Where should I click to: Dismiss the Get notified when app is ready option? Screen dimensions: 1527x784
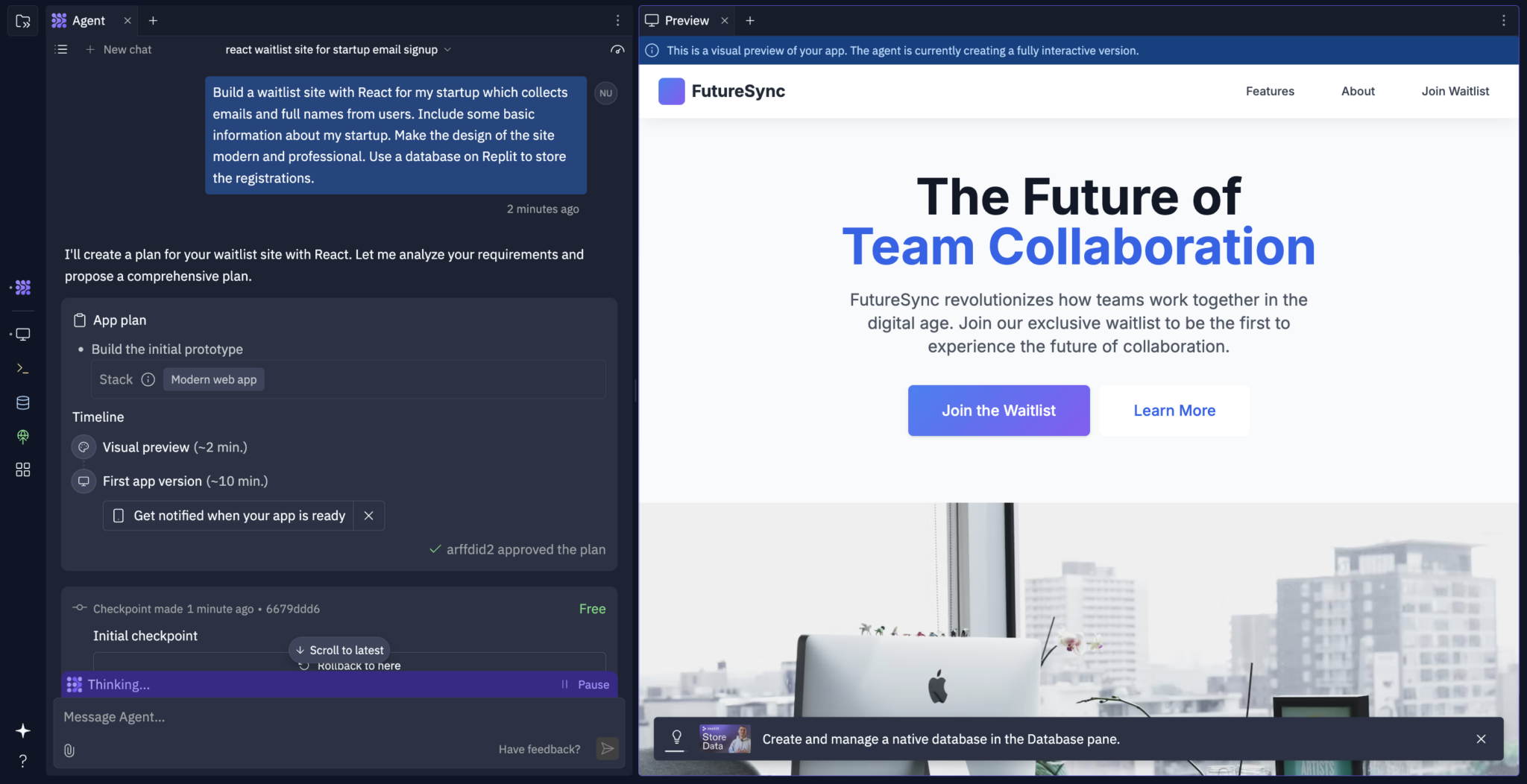coord(368,515)
